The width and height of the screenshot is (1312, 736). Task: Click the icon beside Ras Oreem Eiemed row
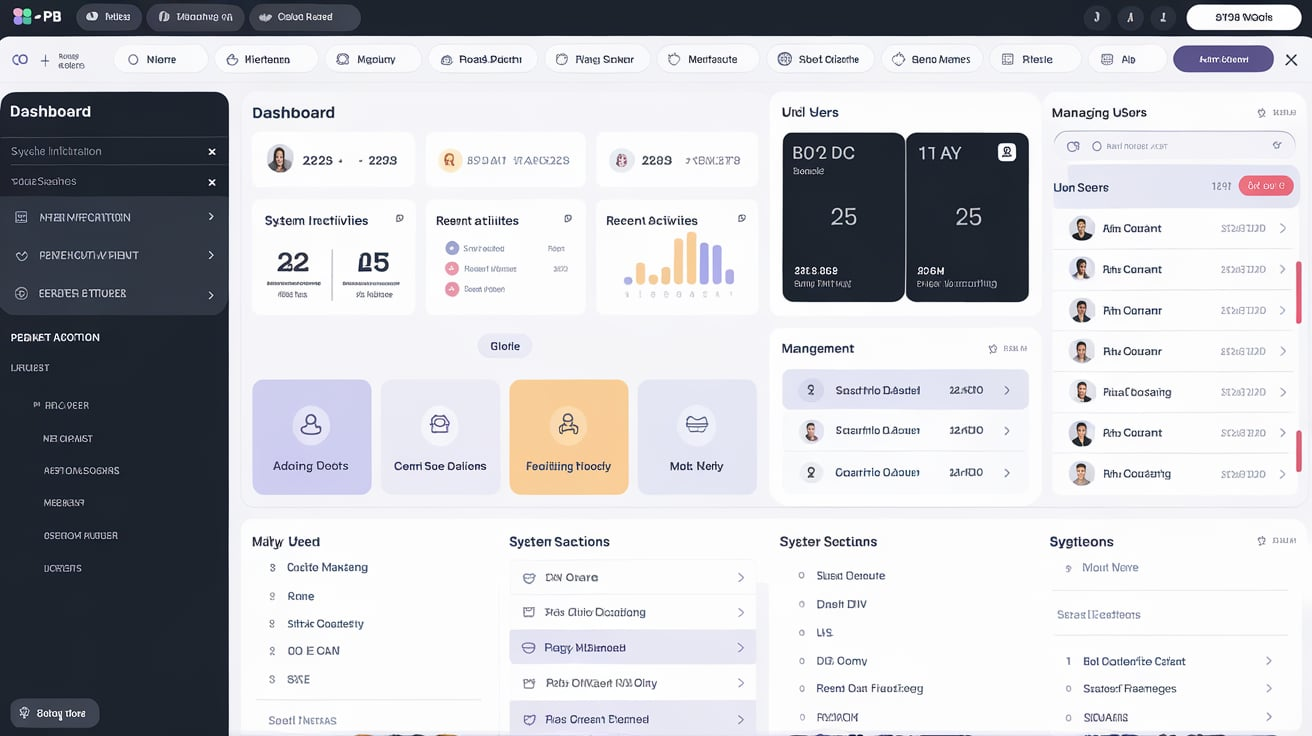529,719
